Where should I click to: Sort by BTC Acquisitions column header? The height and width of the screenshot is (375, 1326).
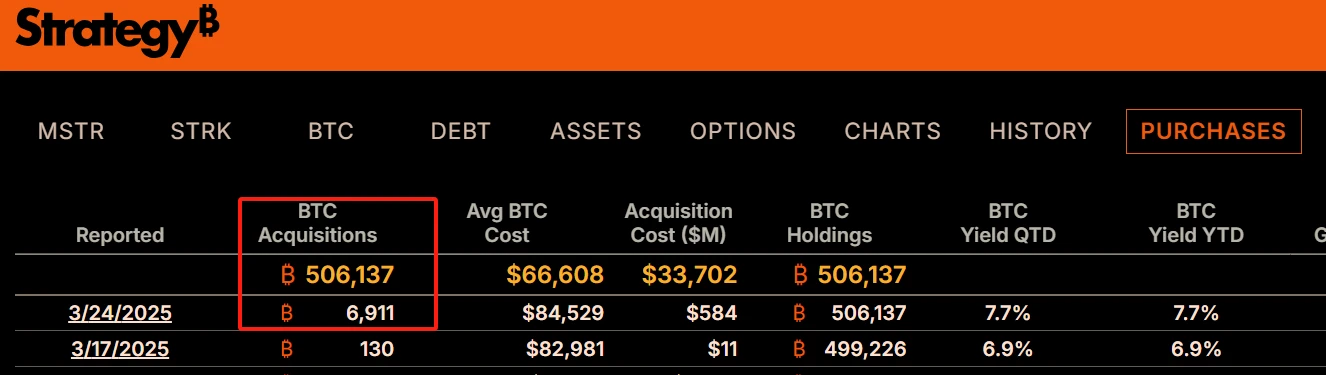[x=318, y=224]
